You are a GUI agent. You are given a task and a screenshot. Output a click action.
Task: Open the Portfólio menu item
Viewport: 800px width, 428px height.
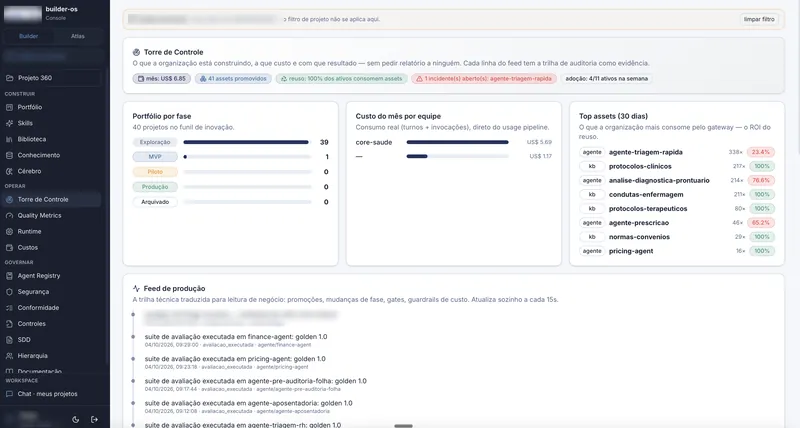pyautogui.click(x=53, y=107)
